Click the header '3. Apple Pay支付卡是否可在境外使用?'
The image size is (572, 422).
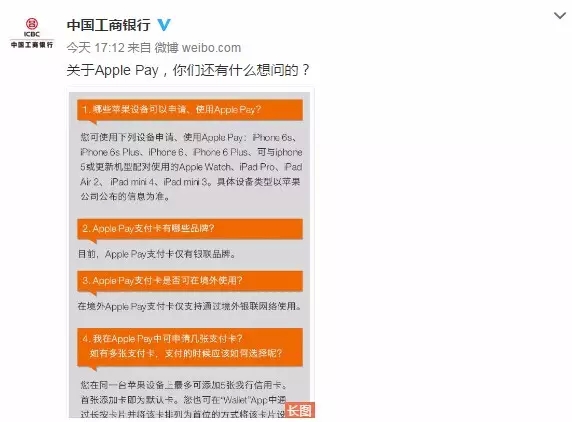(190, 280)
